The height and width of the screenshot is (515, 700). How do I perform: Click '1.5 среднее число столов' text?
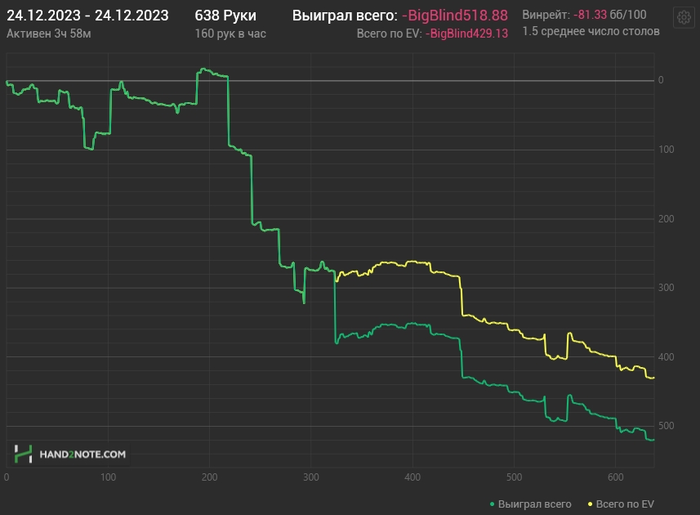tap(591, 31)
